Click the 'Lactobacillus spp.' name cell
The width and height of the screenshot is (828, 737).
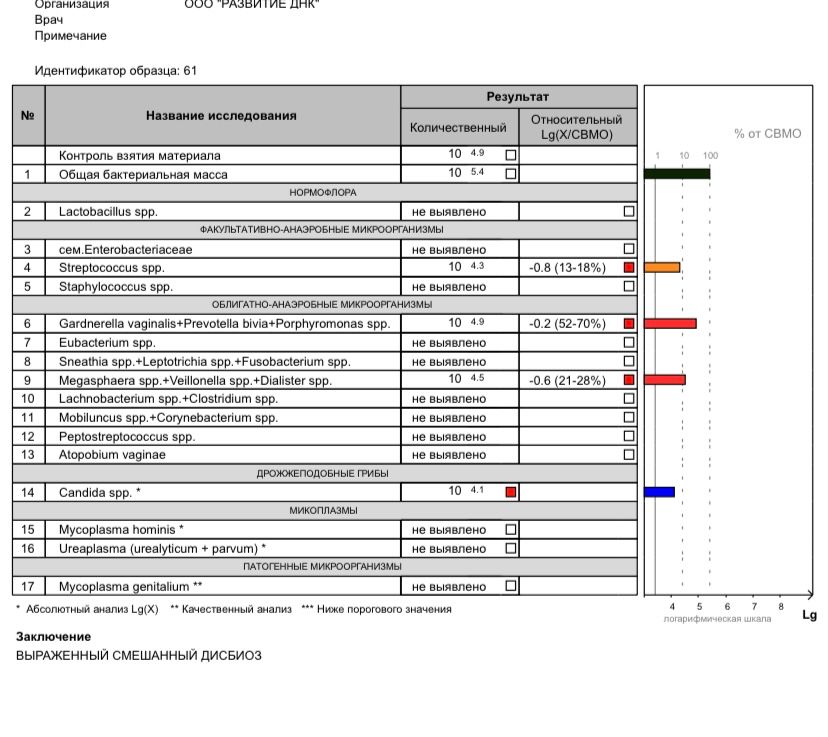[x=222, y=212]
